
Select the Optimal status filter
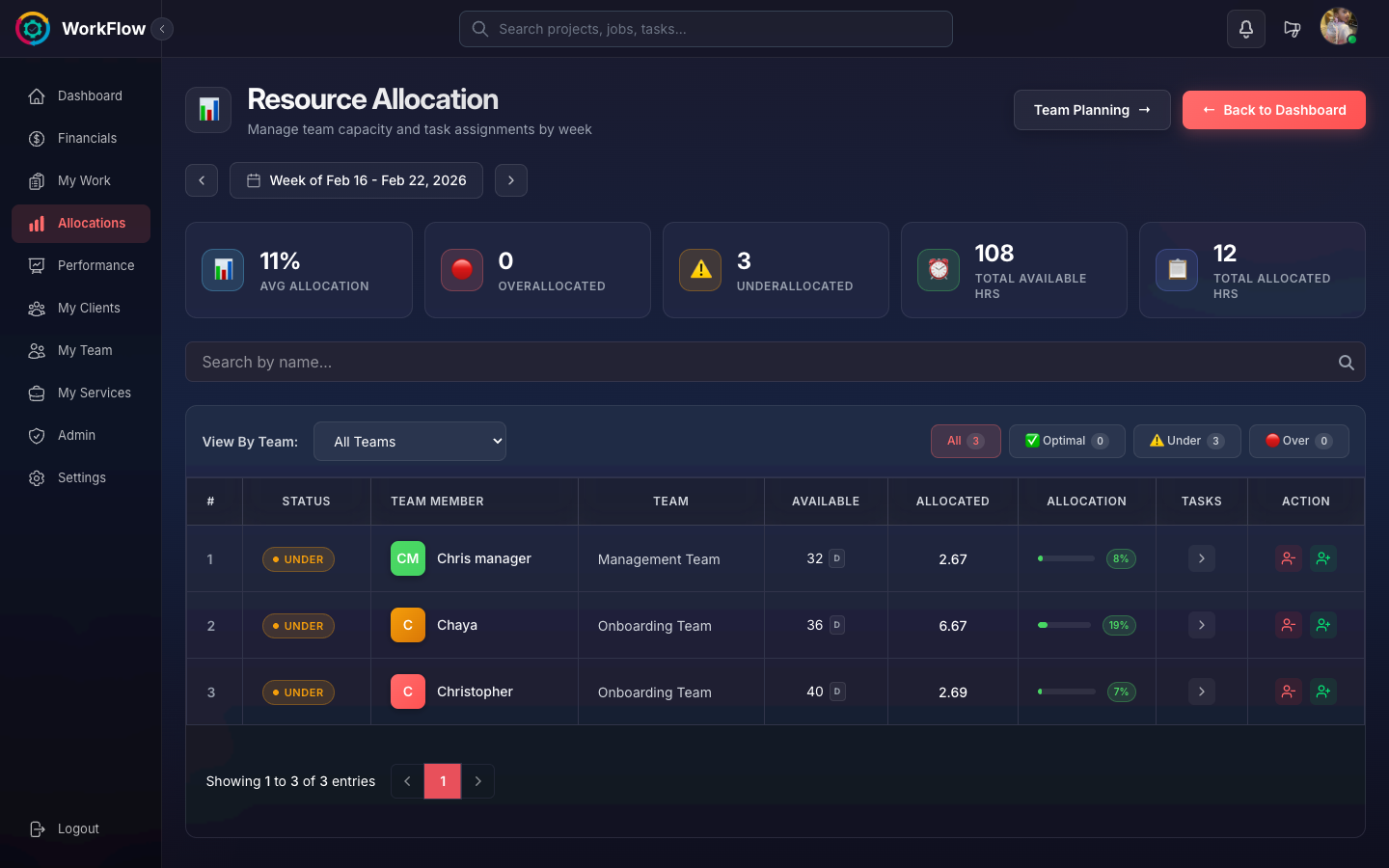[1067, 441]
